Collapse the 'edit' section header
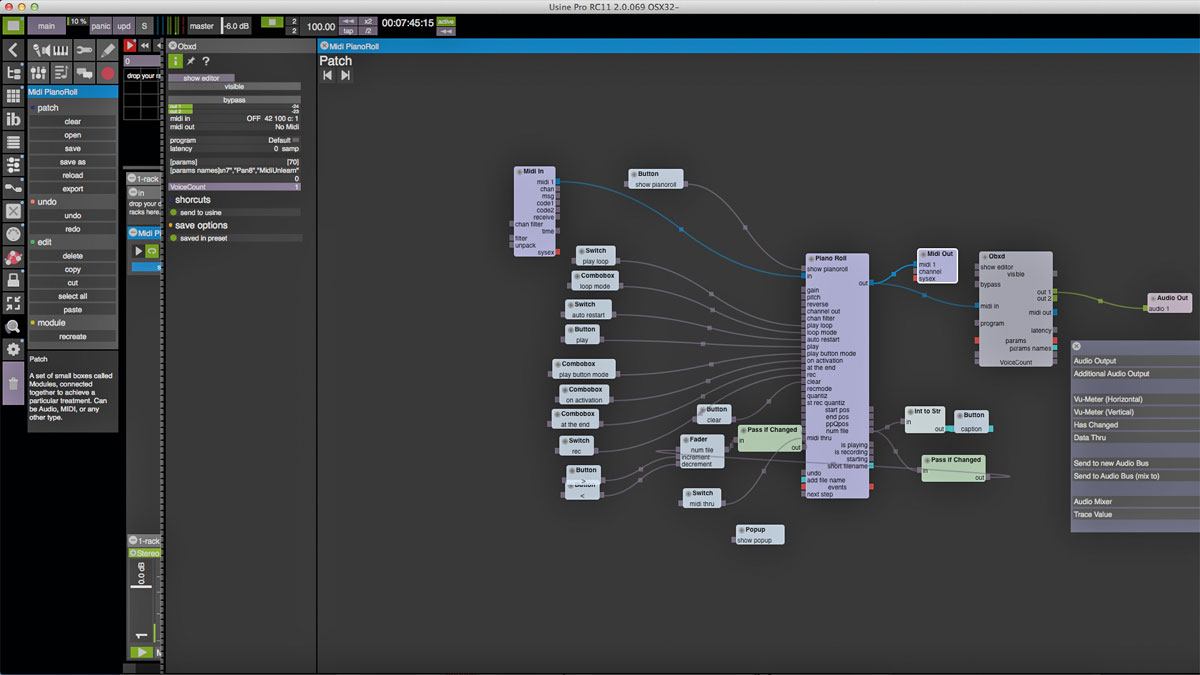Viewport: 1200px width, 675px height. (73, 242)
